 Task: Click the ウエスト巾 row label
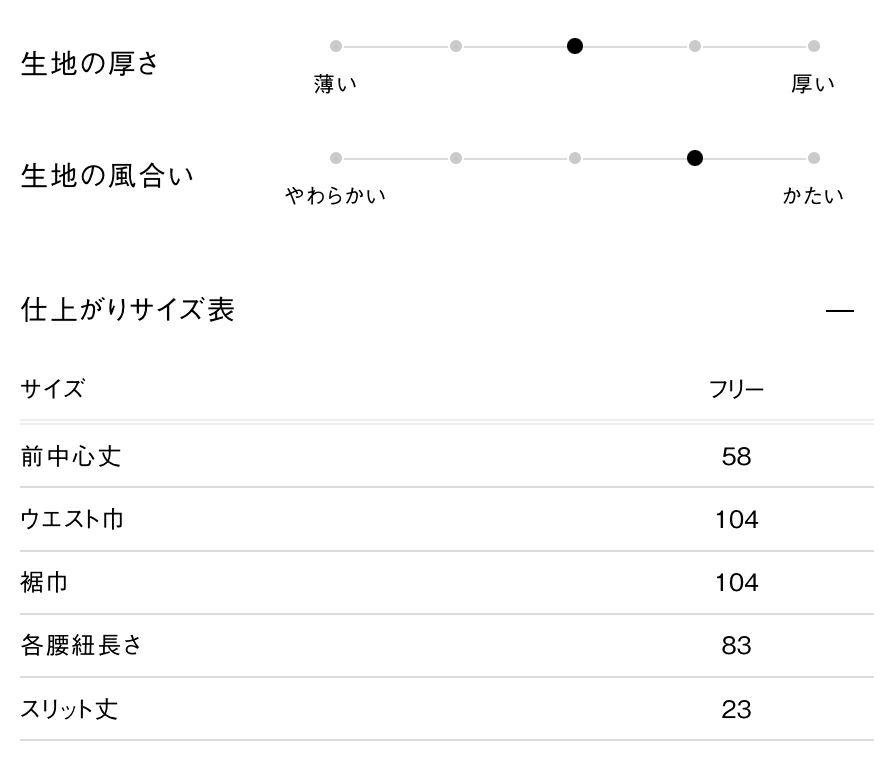coord(72,520)
